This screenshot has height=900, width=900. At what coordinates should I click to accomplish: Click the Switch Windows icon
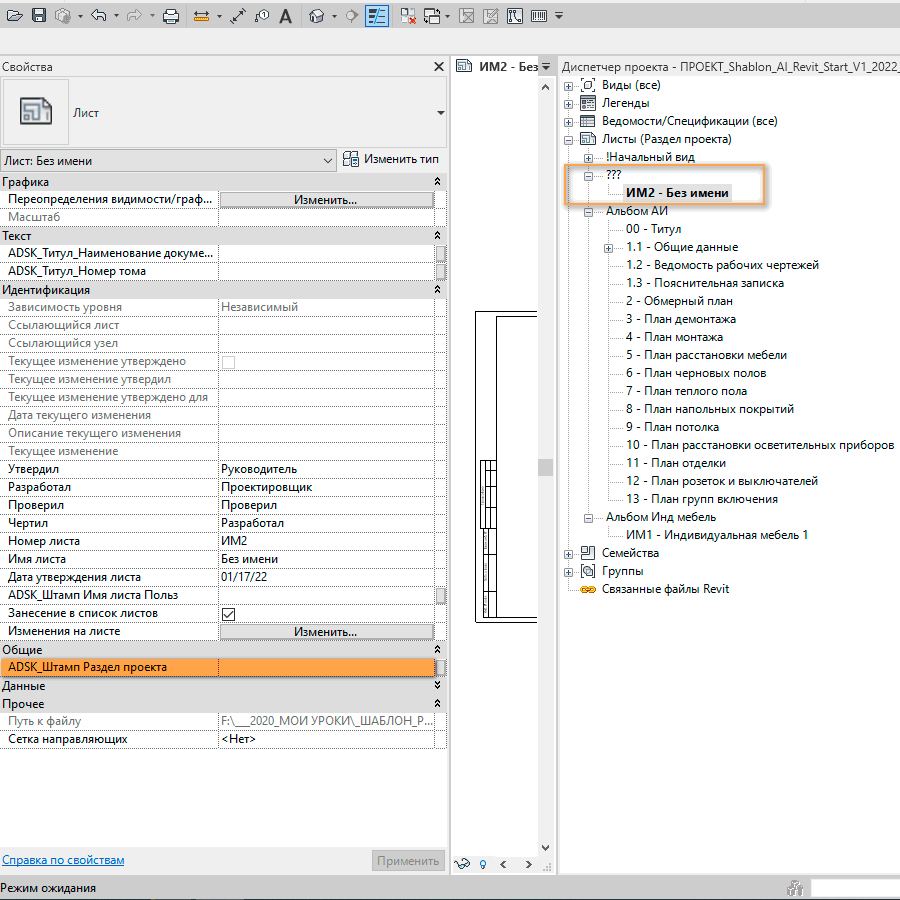(x=432, y=16)
